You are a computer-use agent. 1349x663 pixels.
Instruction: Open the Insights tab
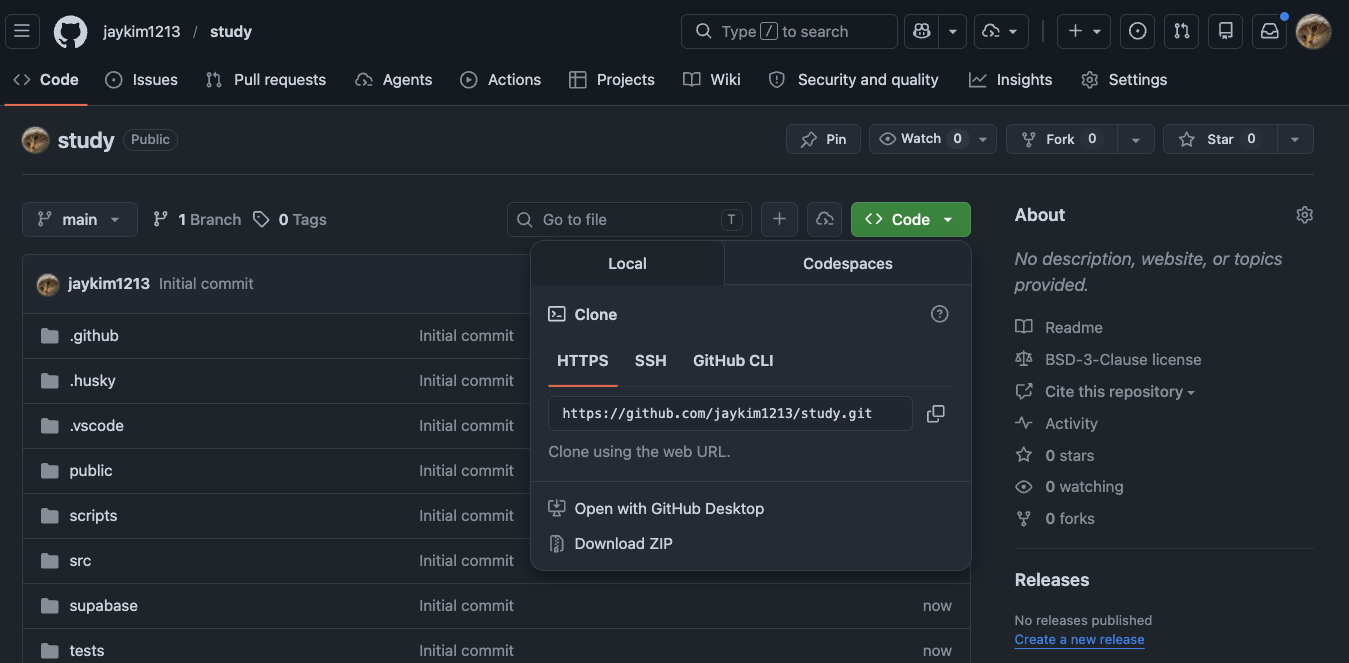(1011, 80)
